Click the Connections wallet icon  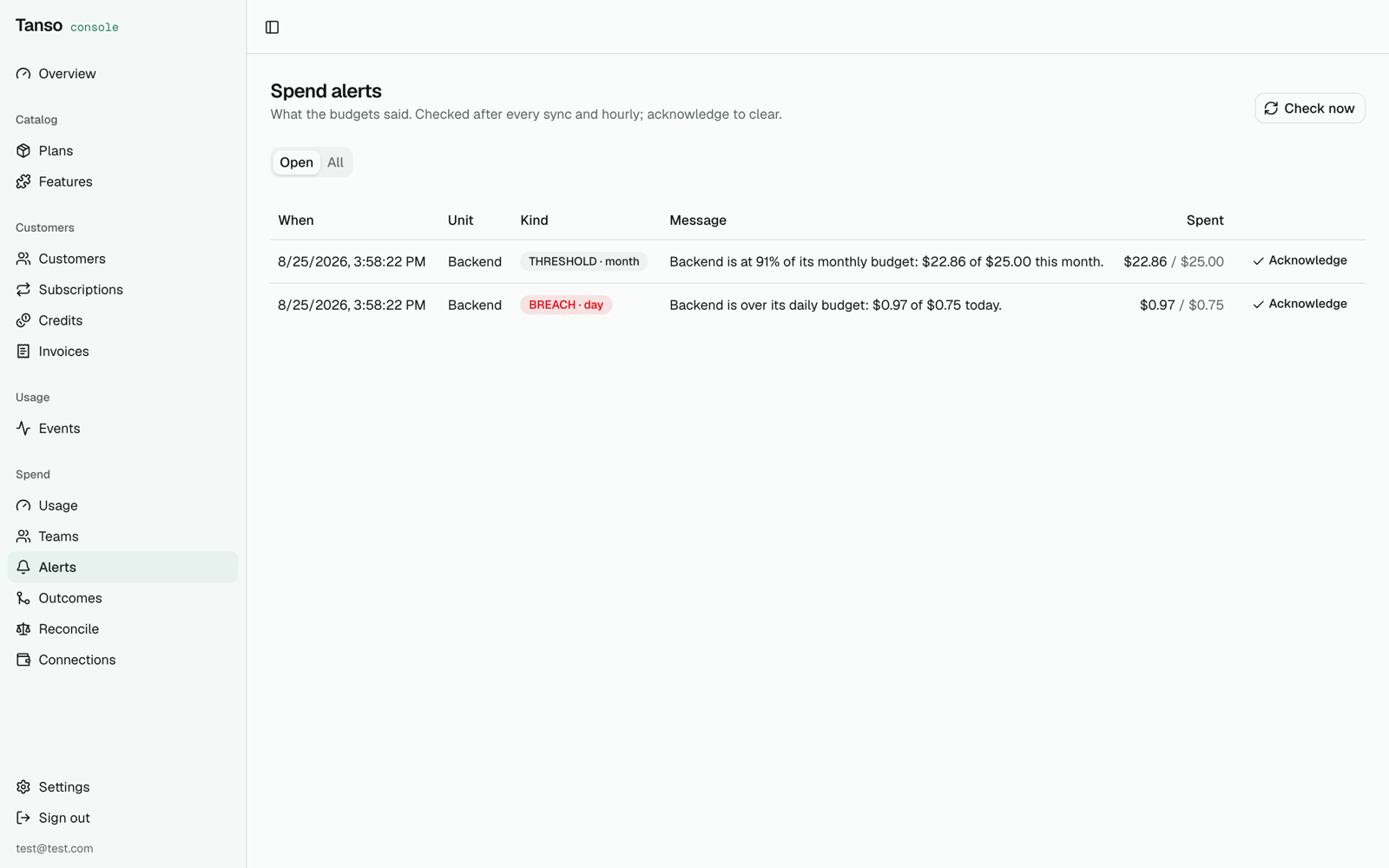[23, 660]
